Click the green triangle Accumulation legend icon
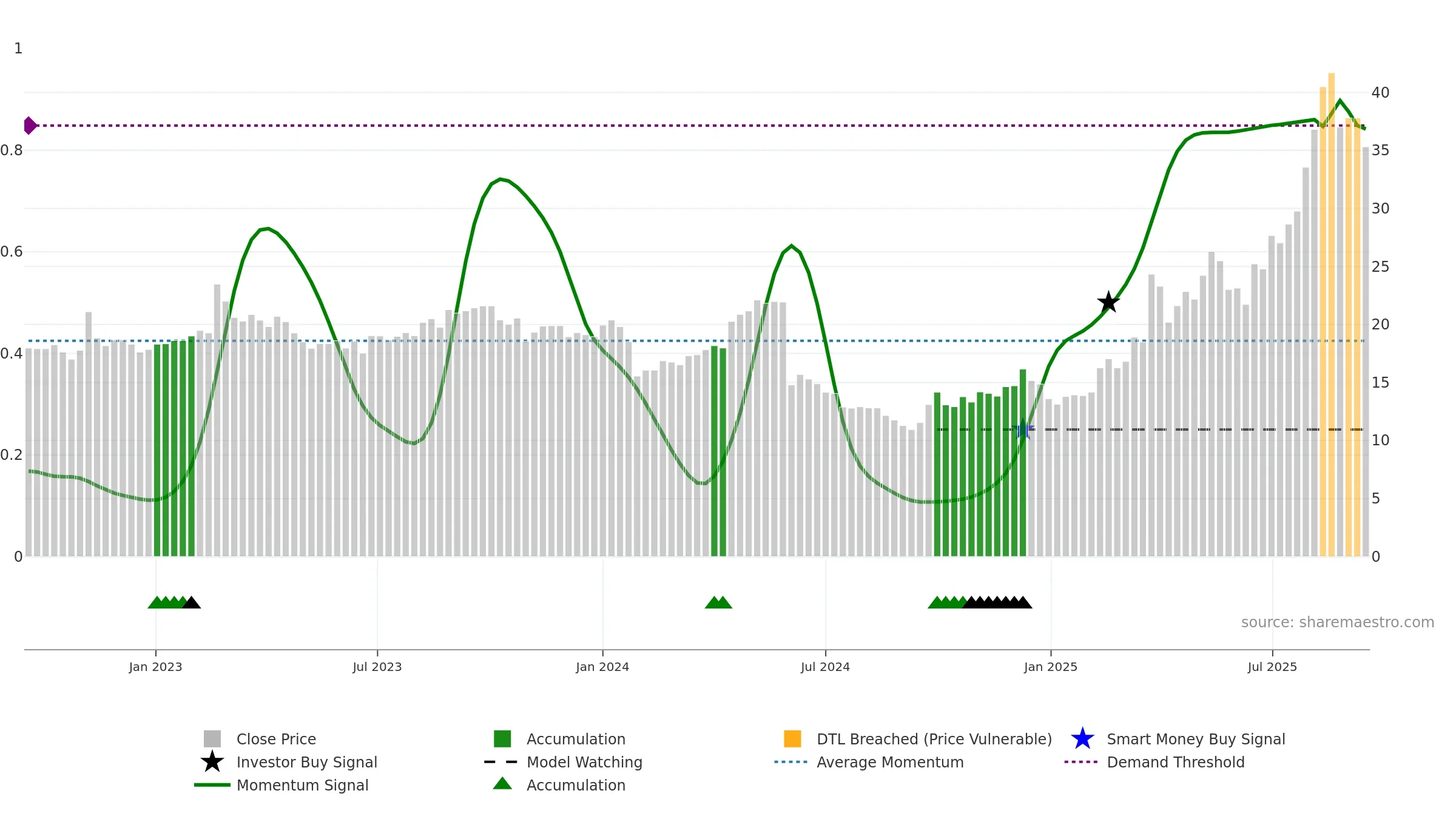This screenshot has height=819, width=1456. (x=502, y=783)
